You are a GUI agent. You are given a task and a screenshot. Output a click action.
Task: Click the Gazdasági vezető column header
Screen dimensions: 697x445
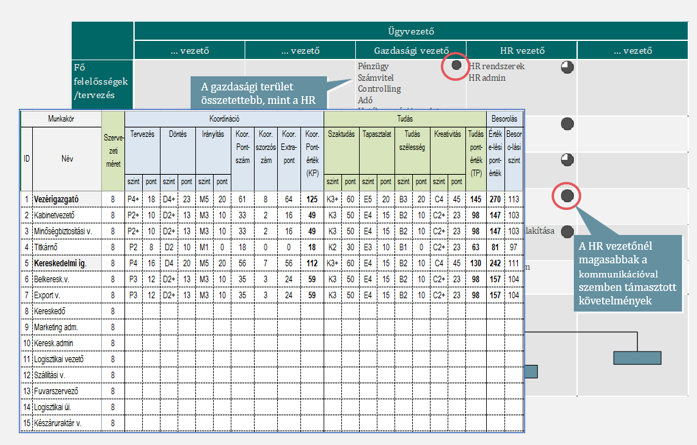click(411, 48)
